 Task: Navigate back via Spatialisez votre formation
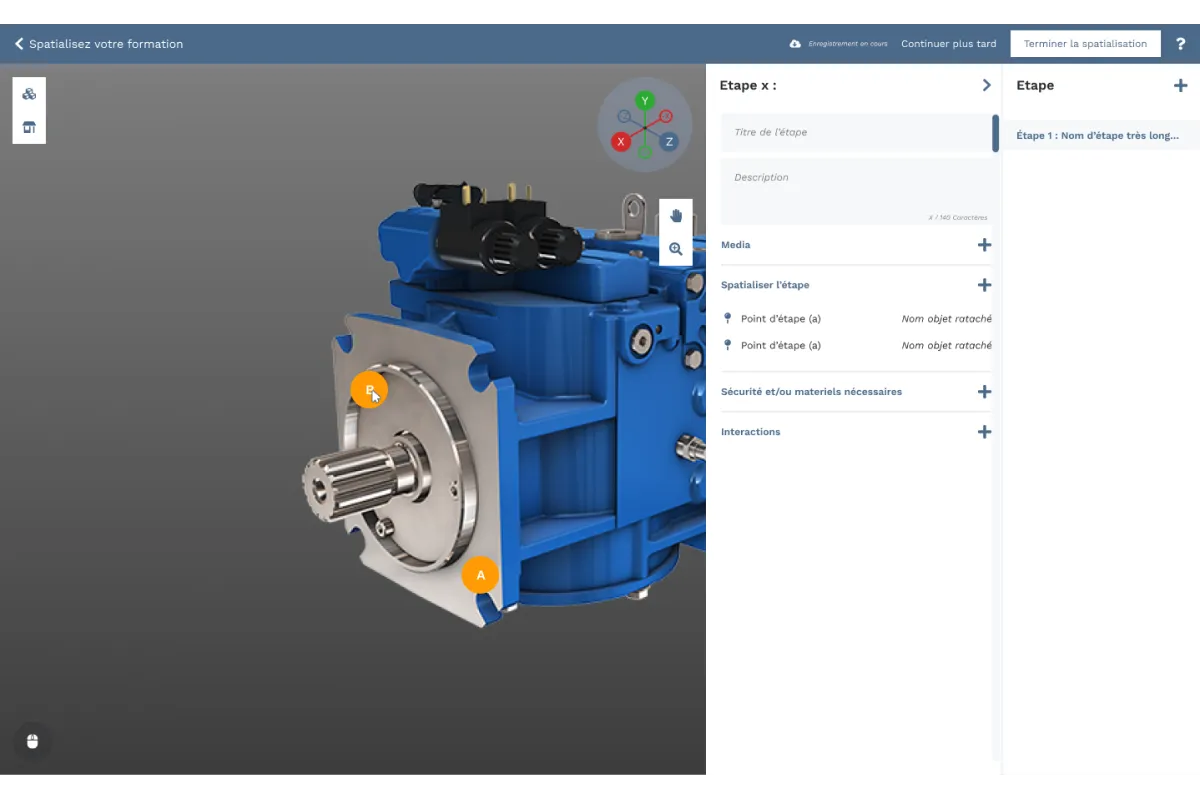coord(97,43)
